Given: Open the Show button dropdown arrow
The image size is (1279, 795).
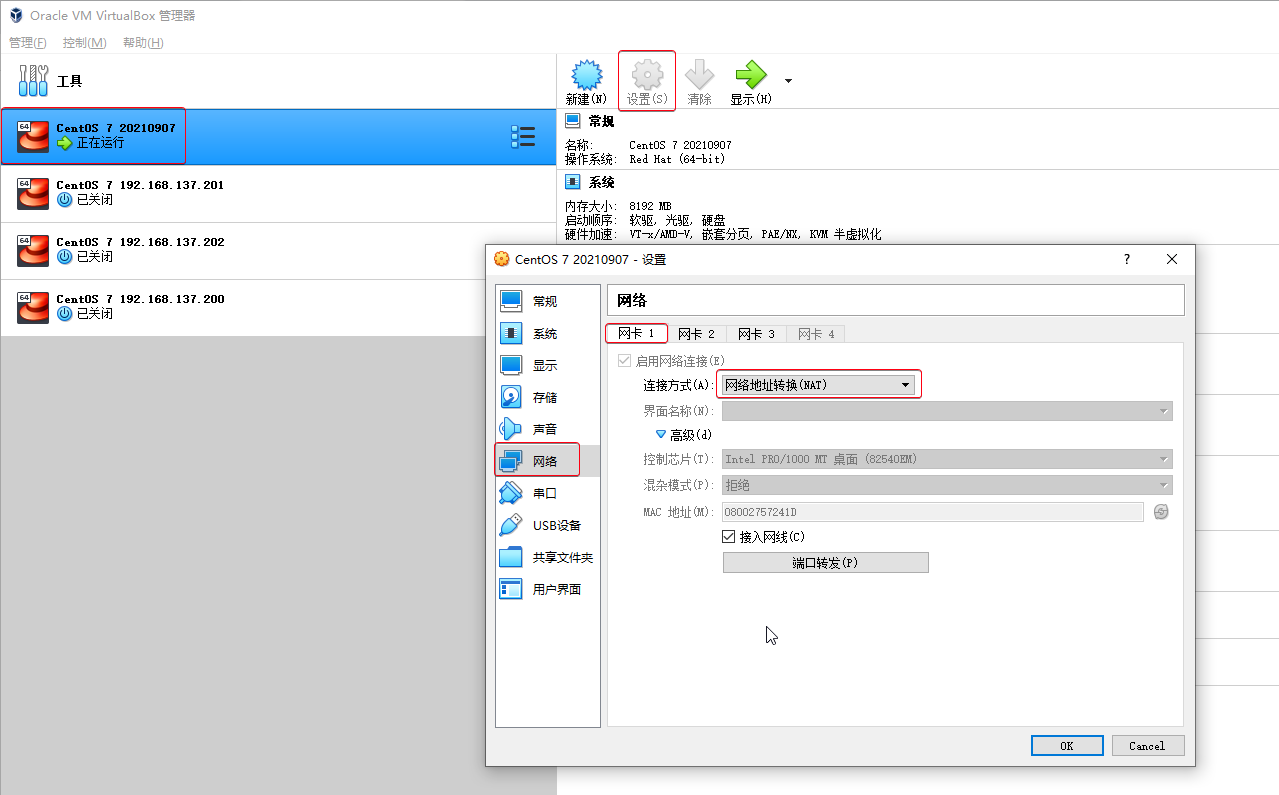Looking at the screenshot, I should point(788,80).
